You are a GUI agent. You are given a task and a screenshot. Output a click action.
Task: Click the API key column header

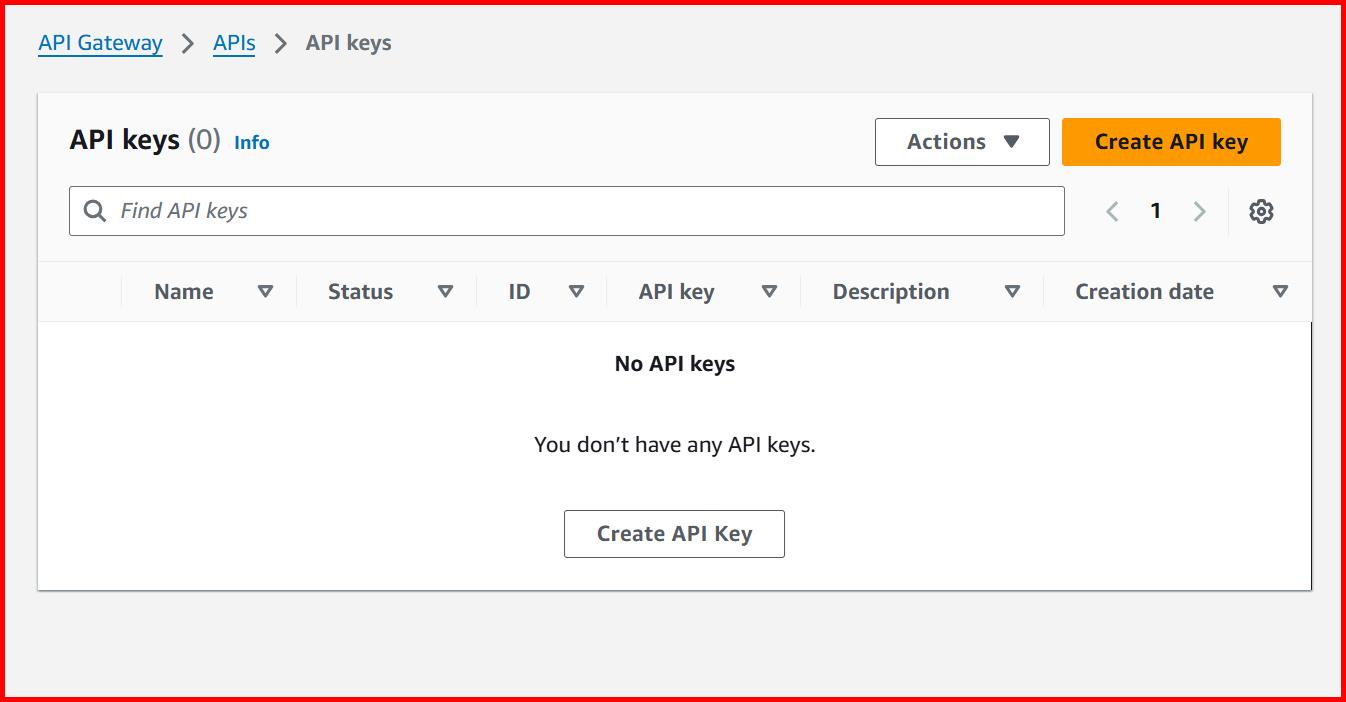[x=676, y=292]
